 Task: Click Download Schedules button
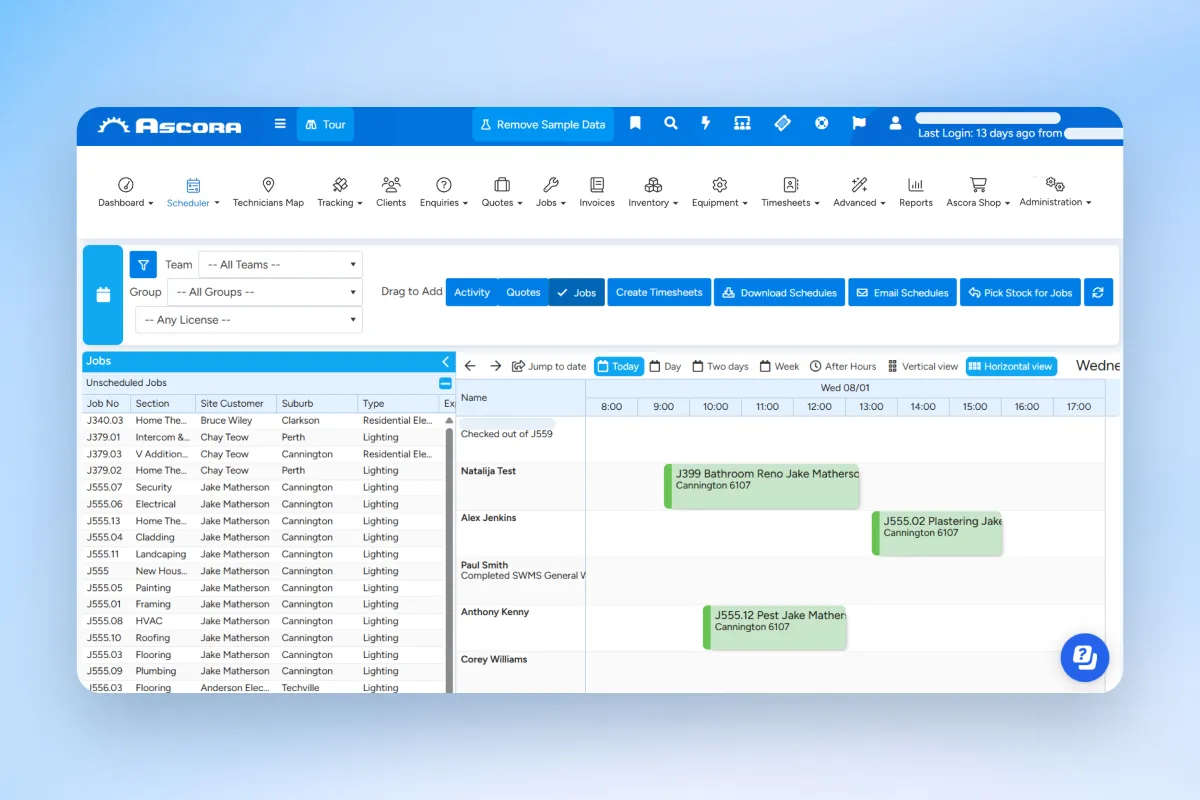[780, 292]
